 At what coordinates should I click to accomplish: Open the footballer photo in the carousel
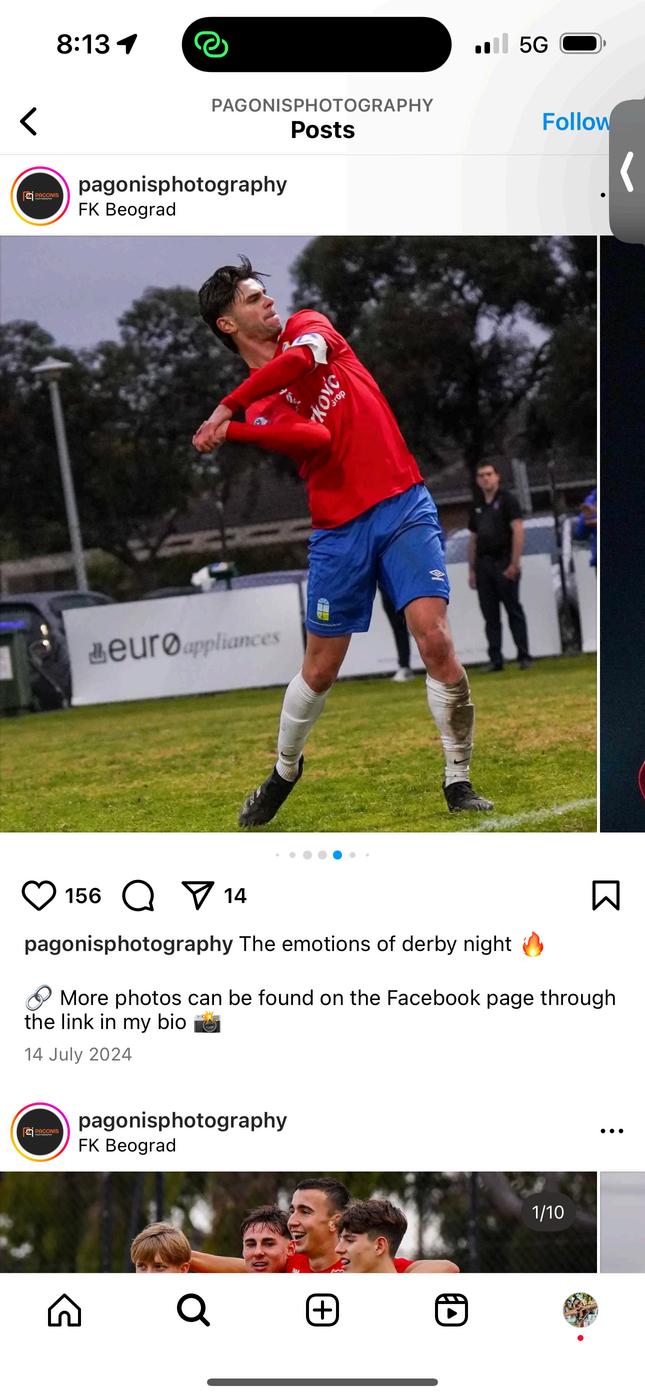click(298, 534)
